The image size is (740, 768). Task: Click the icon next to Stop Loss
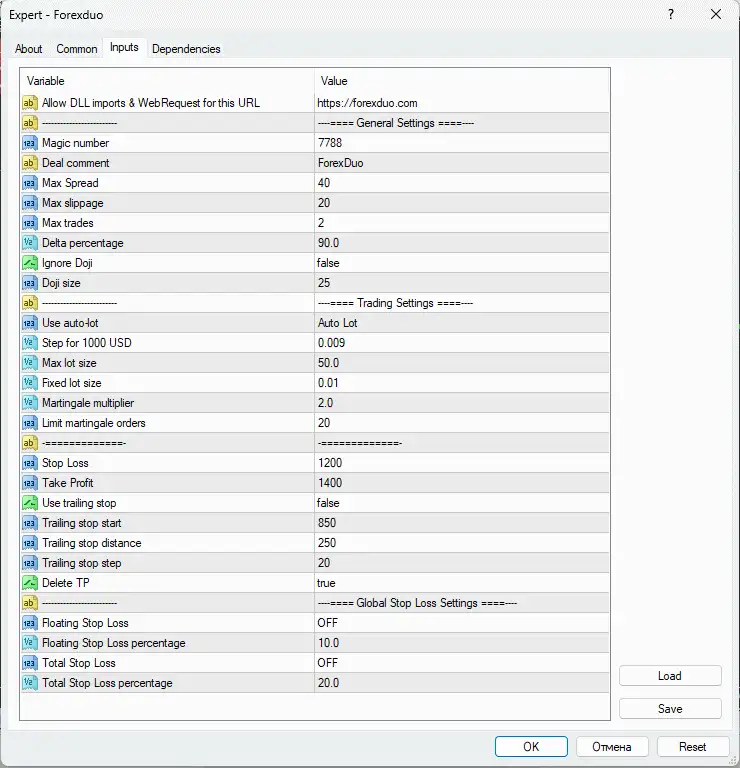[29, 463]
